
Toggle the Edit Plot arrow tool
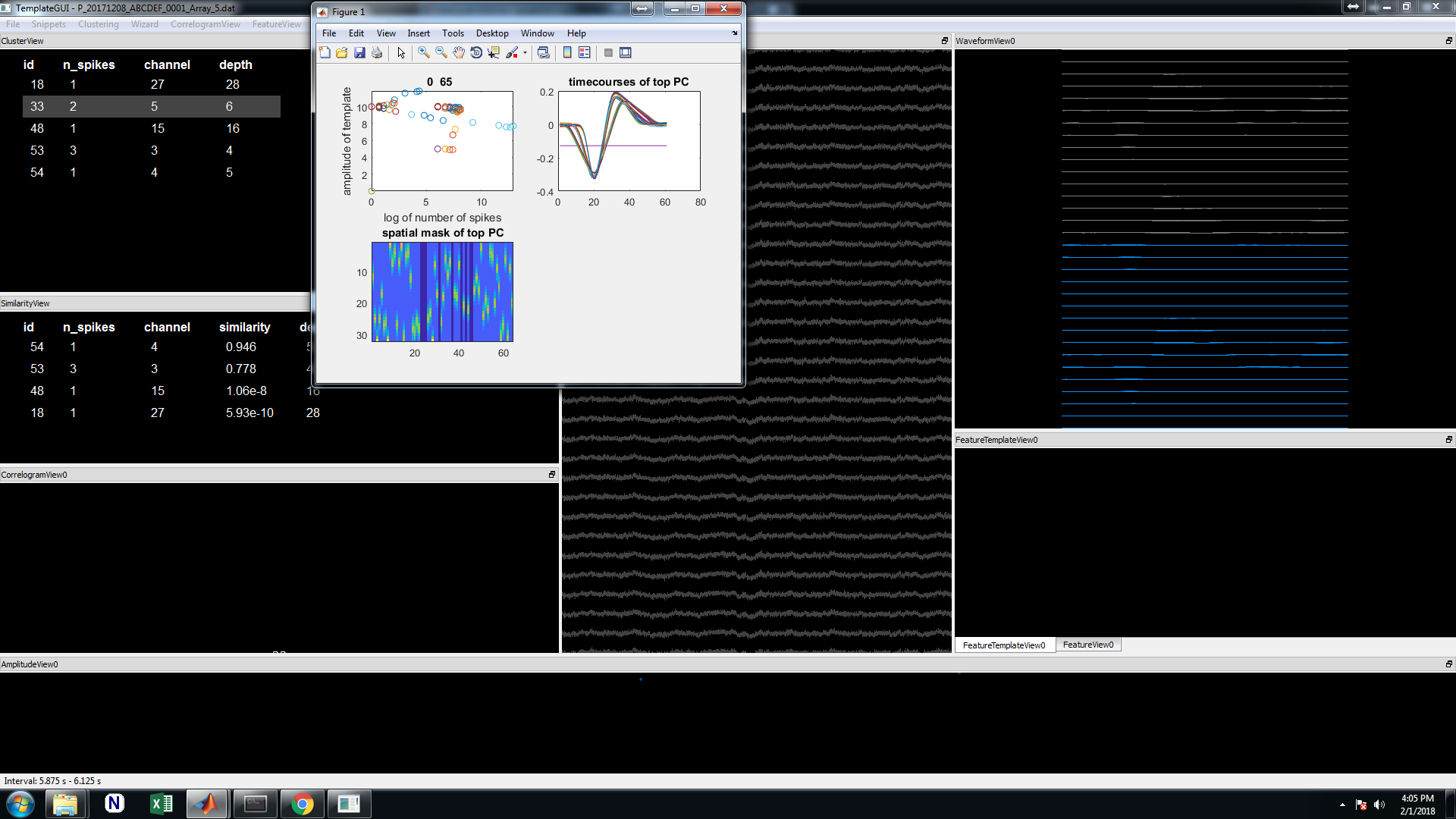(x=401, y=52)
